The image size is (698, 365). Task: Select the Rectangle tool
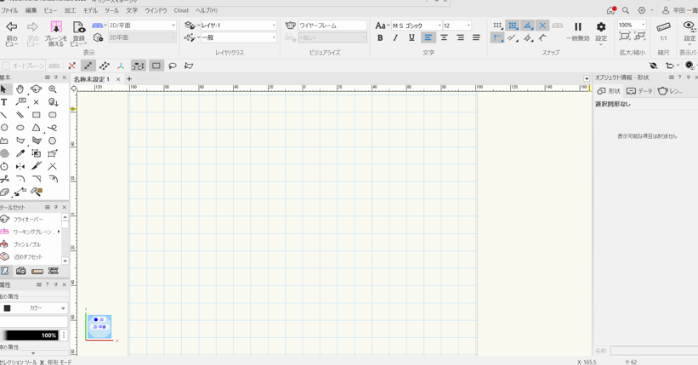pyautogui.click(x=36, y=115)
